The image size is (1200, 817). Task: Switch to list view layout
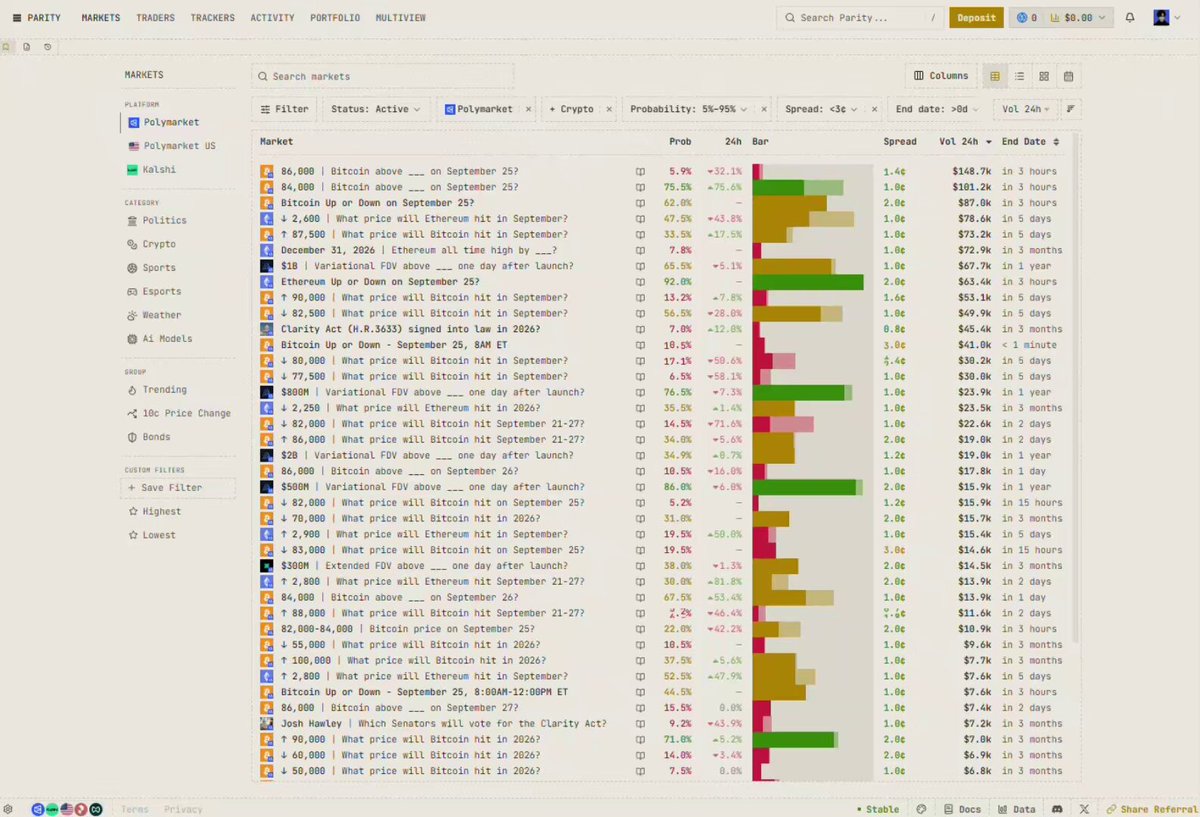(1019, 76)
